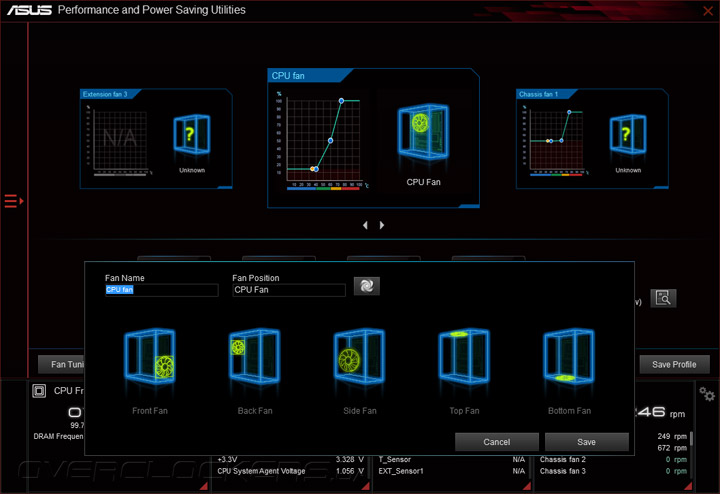The width and height of the screenshot is (720, 494).
Task: Click the Fan Name input field
Action: click(x=162, y=290)
